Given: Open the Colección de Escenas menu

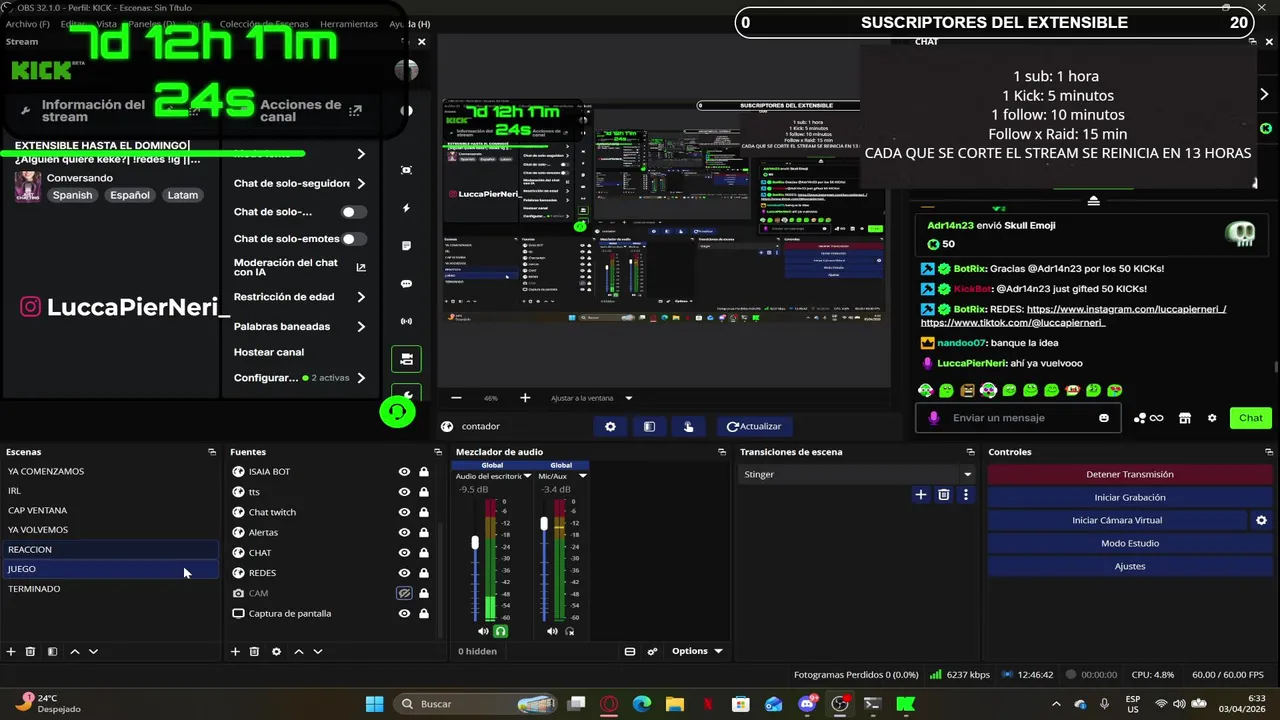Looking at the screenshot, I should tap(263, 24).
